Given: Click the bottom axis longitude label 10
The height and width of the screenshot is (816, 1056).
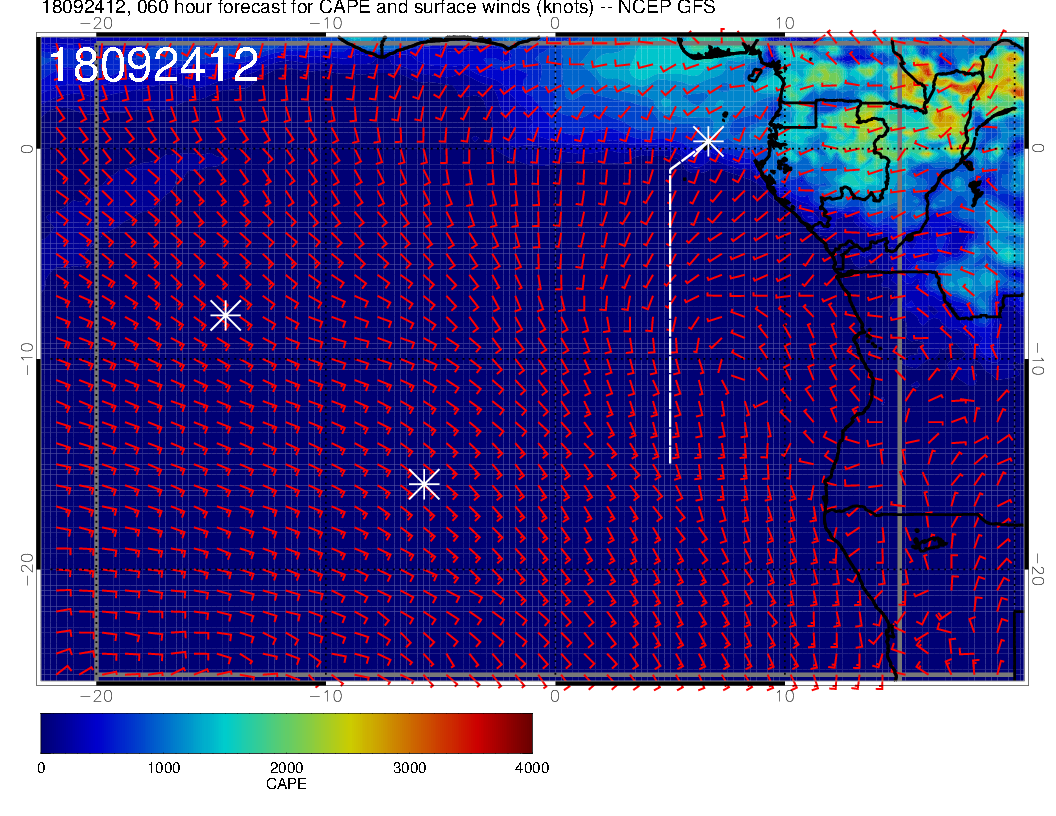Looking at the screenshot, I should coord(785,695).
